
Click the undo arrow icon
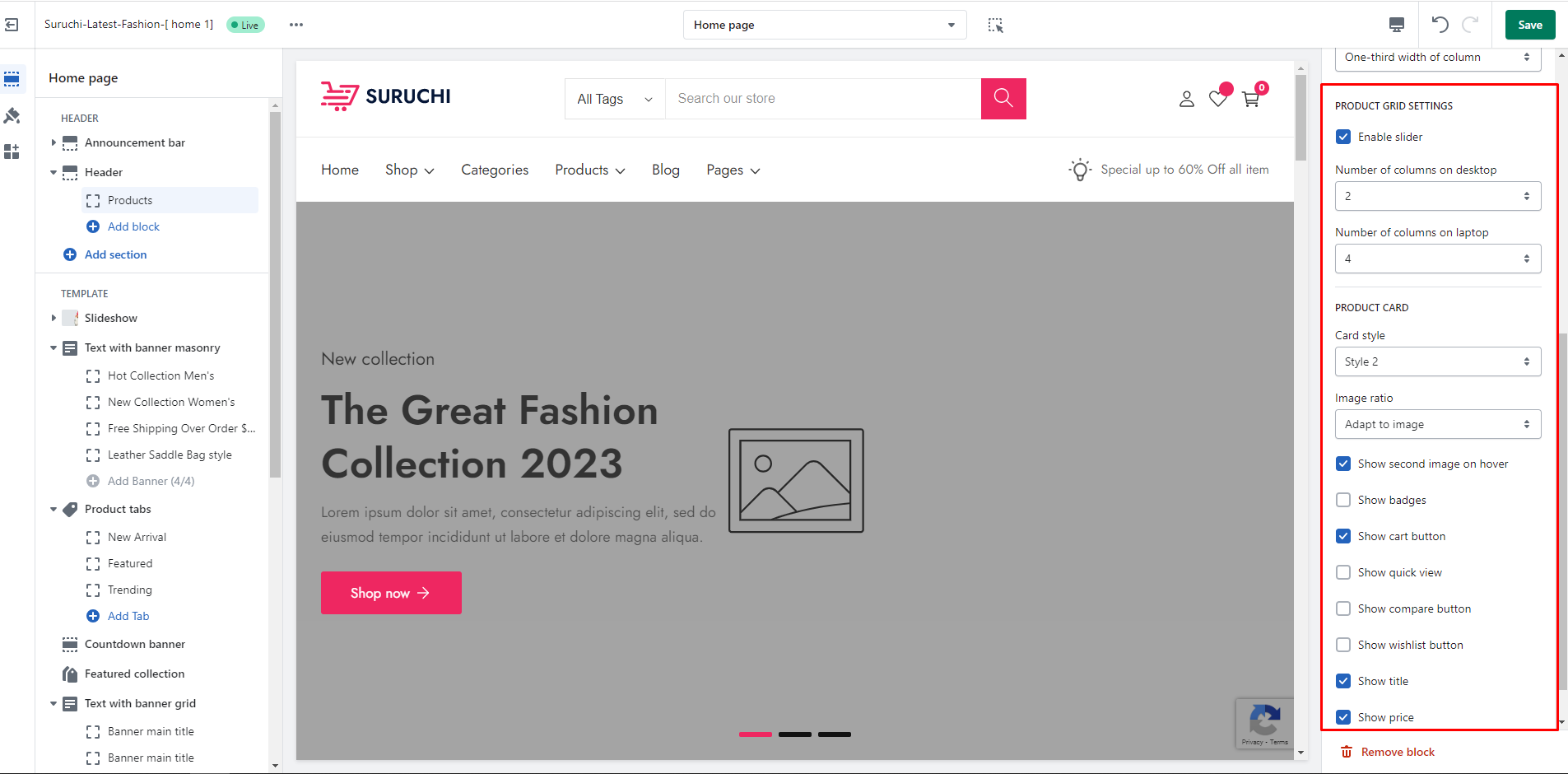click(1440, 25)
